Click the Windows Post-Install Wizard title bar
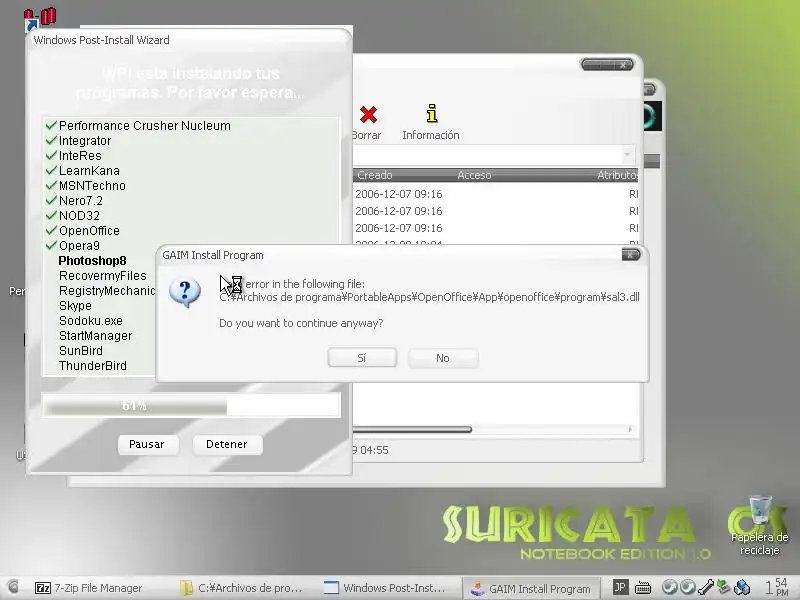The height and width of the screenshot is (600, 800). pos(189,40)
